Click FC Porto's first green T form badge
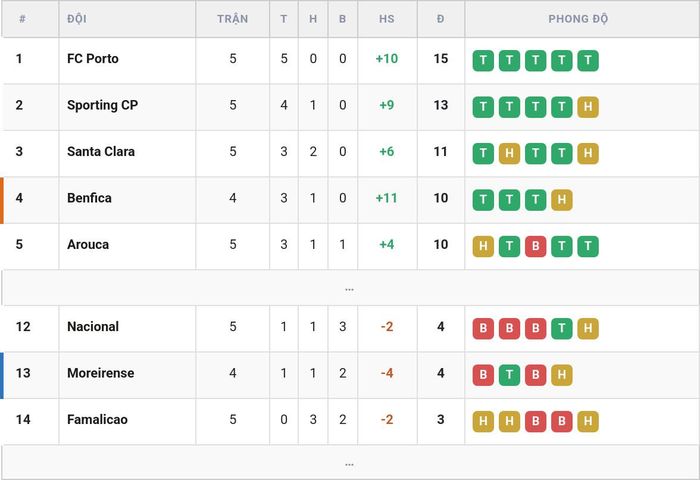 pyautogui.click(x=483, y=60)
